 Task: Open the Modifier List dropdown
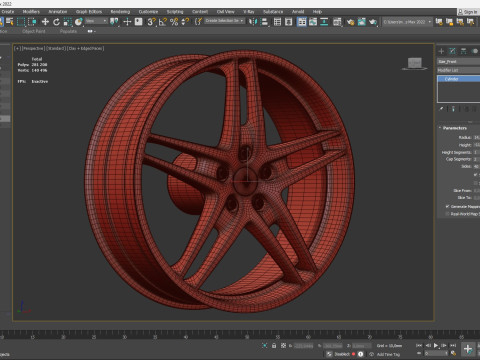459,70
